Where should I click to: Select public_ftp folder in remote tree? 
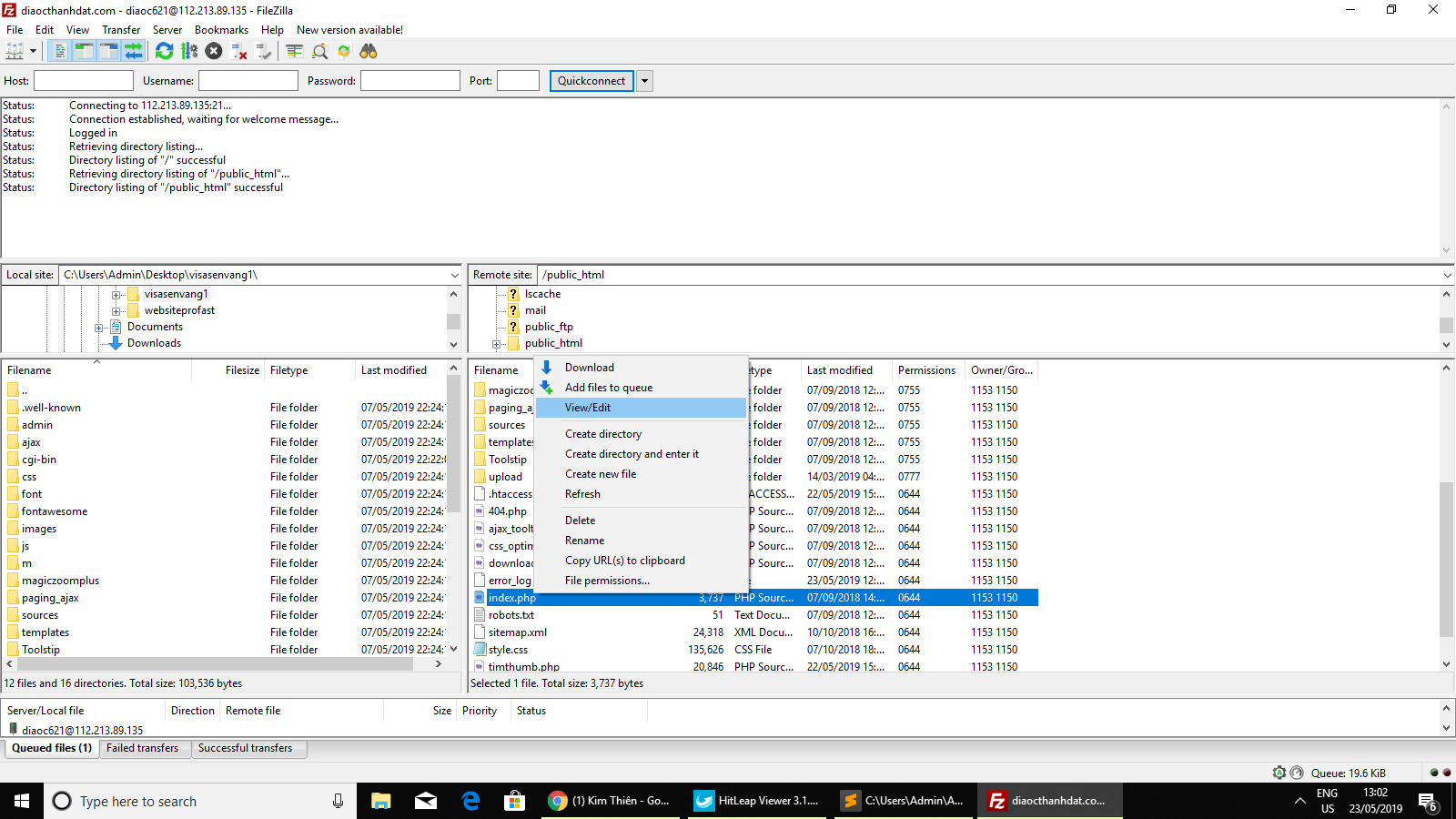(549, 327)
